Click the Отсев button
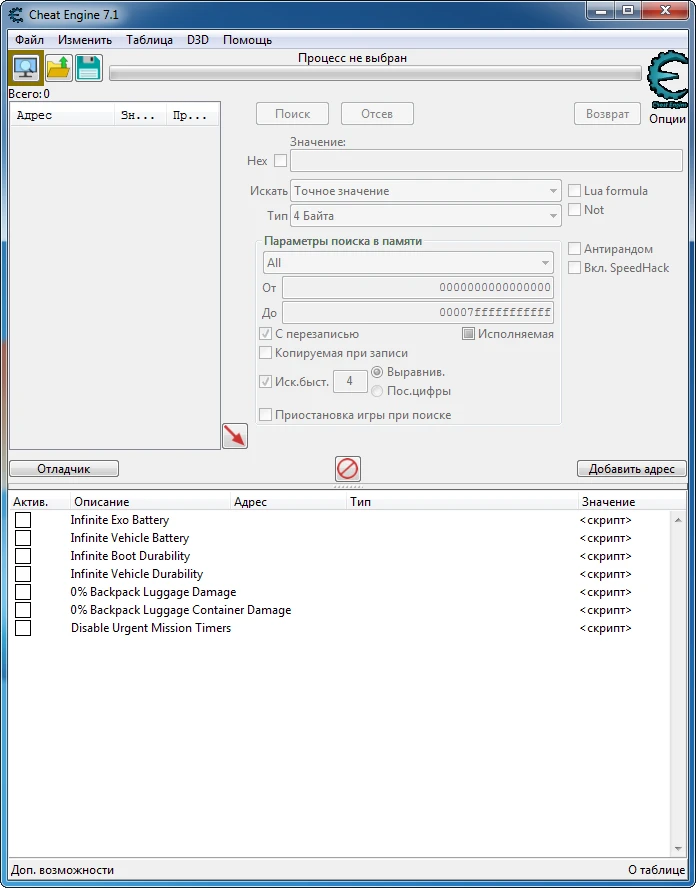Screen dimensions: 696x888 click(377, 114)
